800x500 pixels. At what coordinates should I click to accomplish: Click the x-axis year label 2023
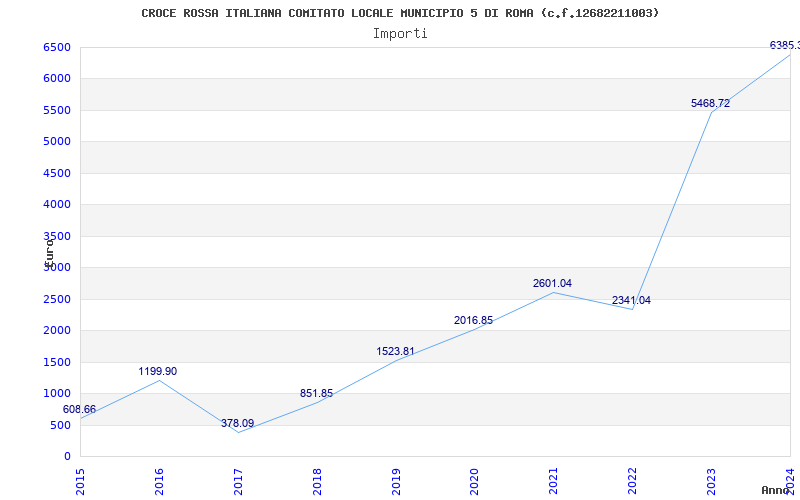pyautogui.click(x=711, y=481)
